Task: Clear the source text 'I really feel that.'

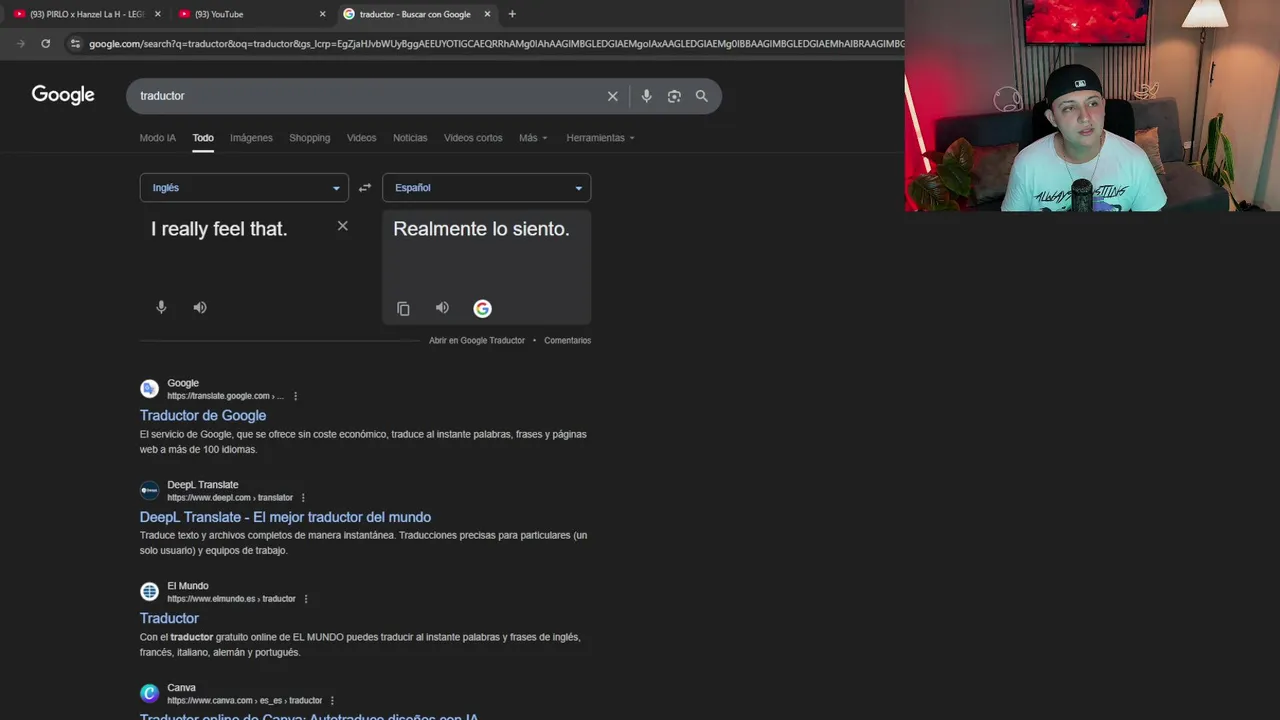Action: (x=342, y=226)
